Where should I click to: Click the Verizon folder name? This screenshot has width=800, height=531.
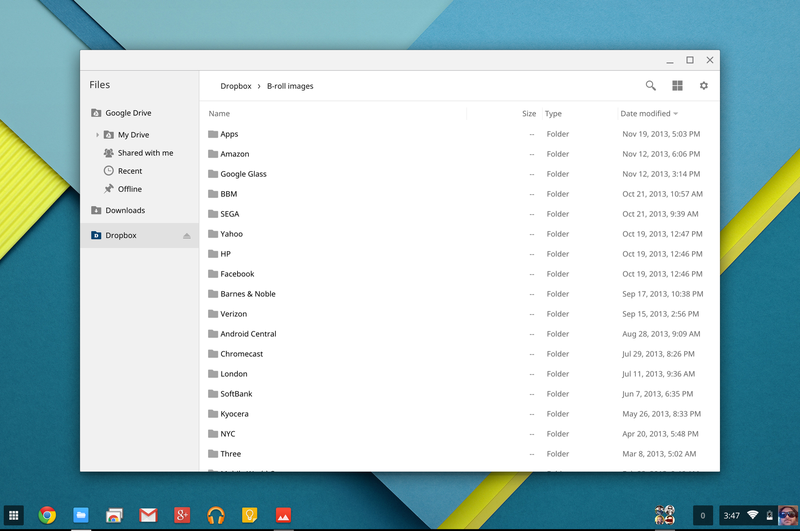click(234, 314)
